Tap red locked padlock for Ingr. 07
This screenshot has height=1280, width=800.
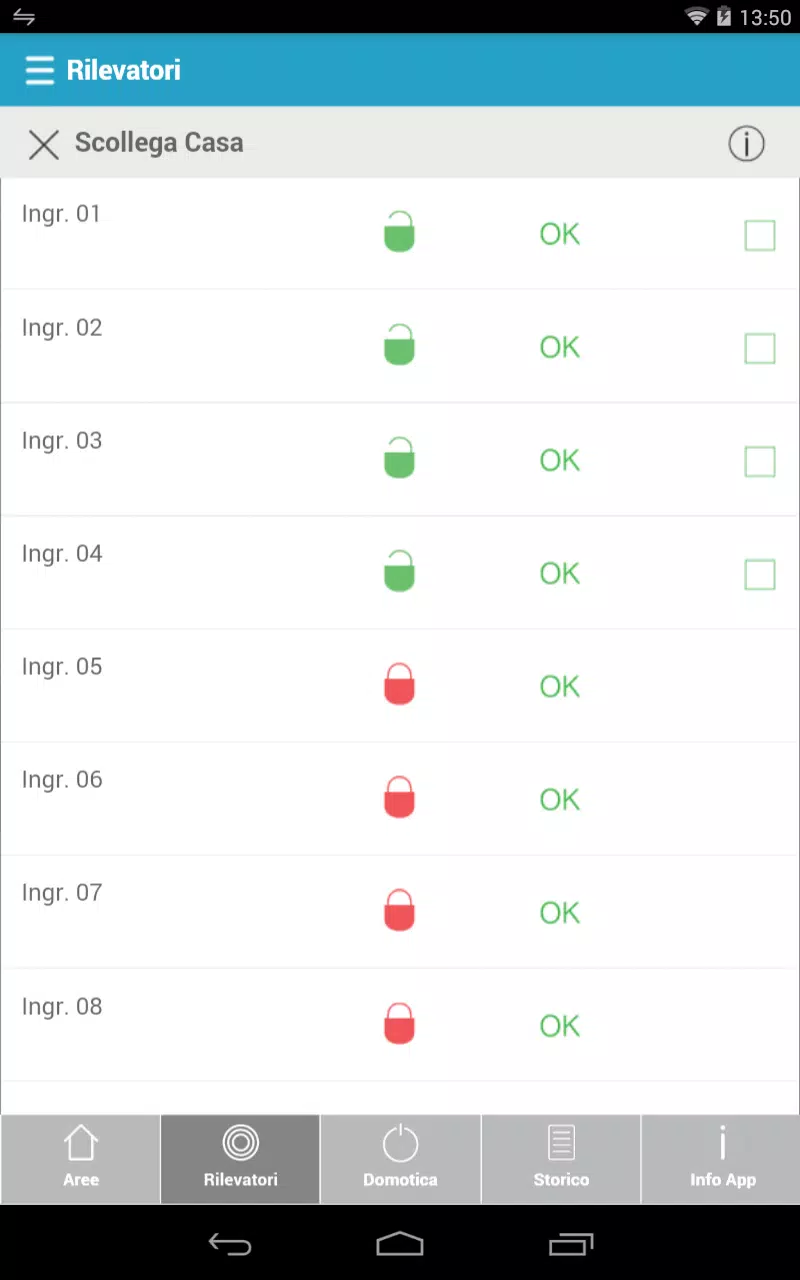point(399,910)
